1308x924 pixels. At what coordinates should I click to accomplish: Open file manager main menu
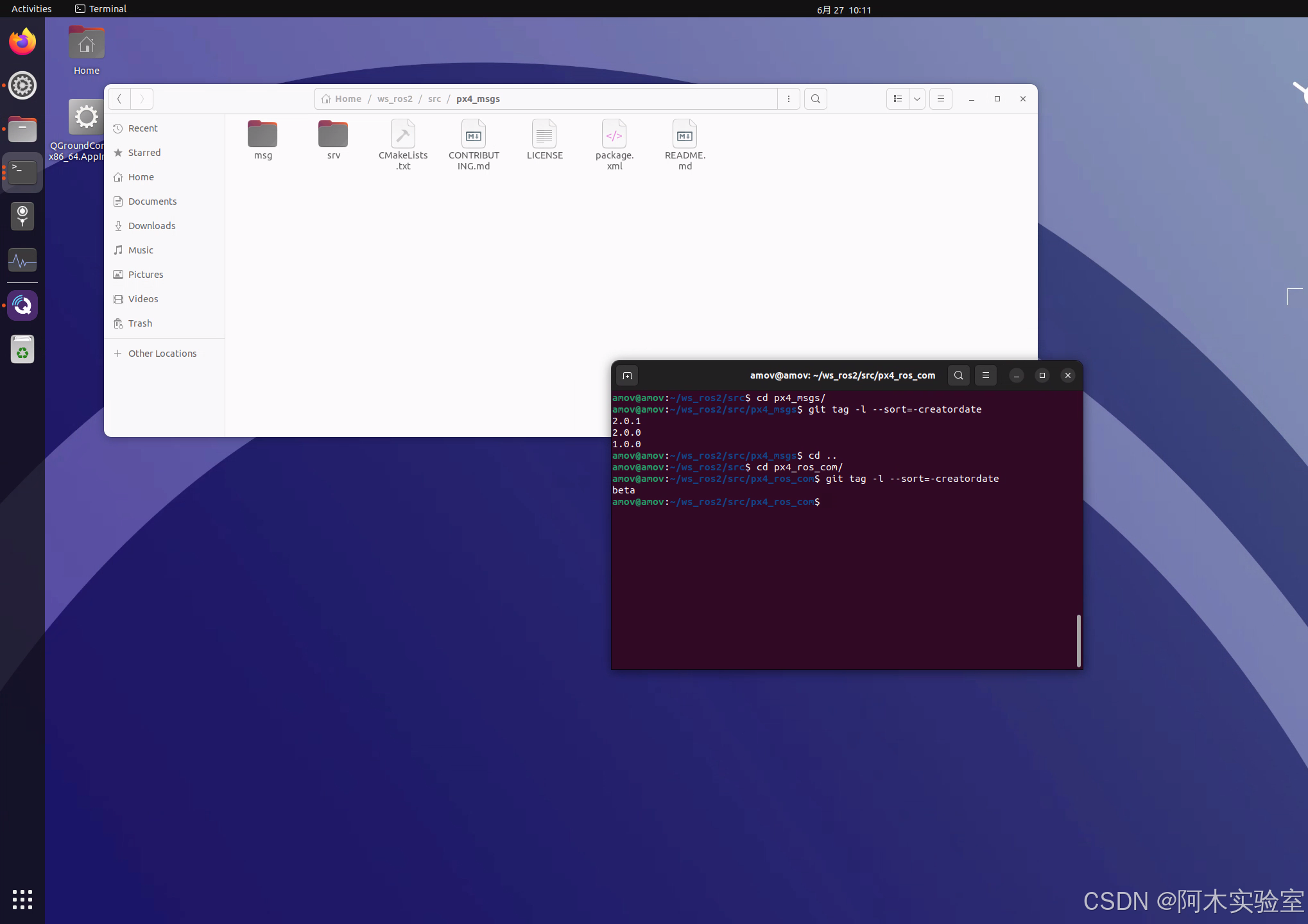[x=940, y=99]
